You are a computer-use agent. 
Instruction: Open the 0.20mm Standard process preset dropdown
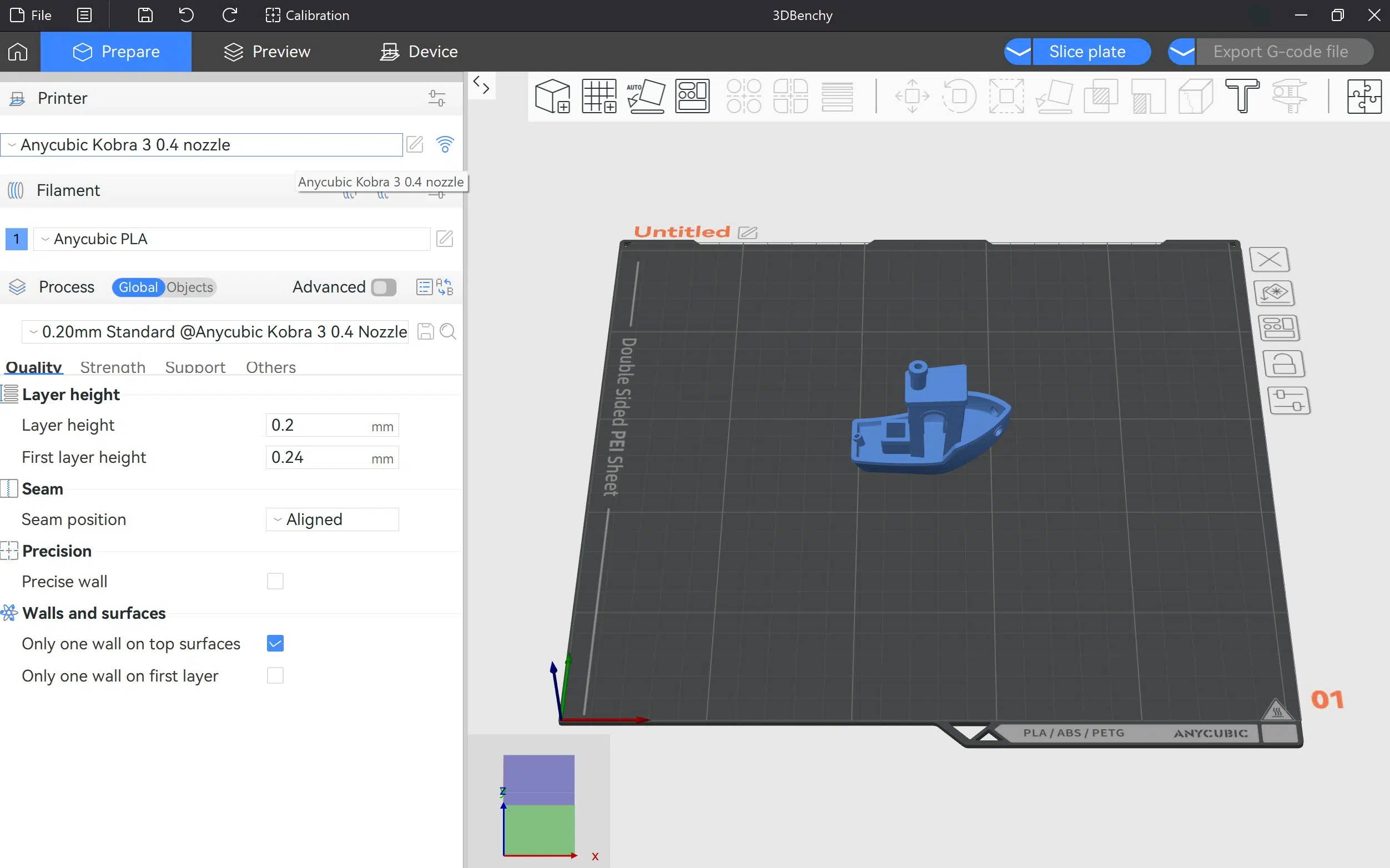coord(215,332)
